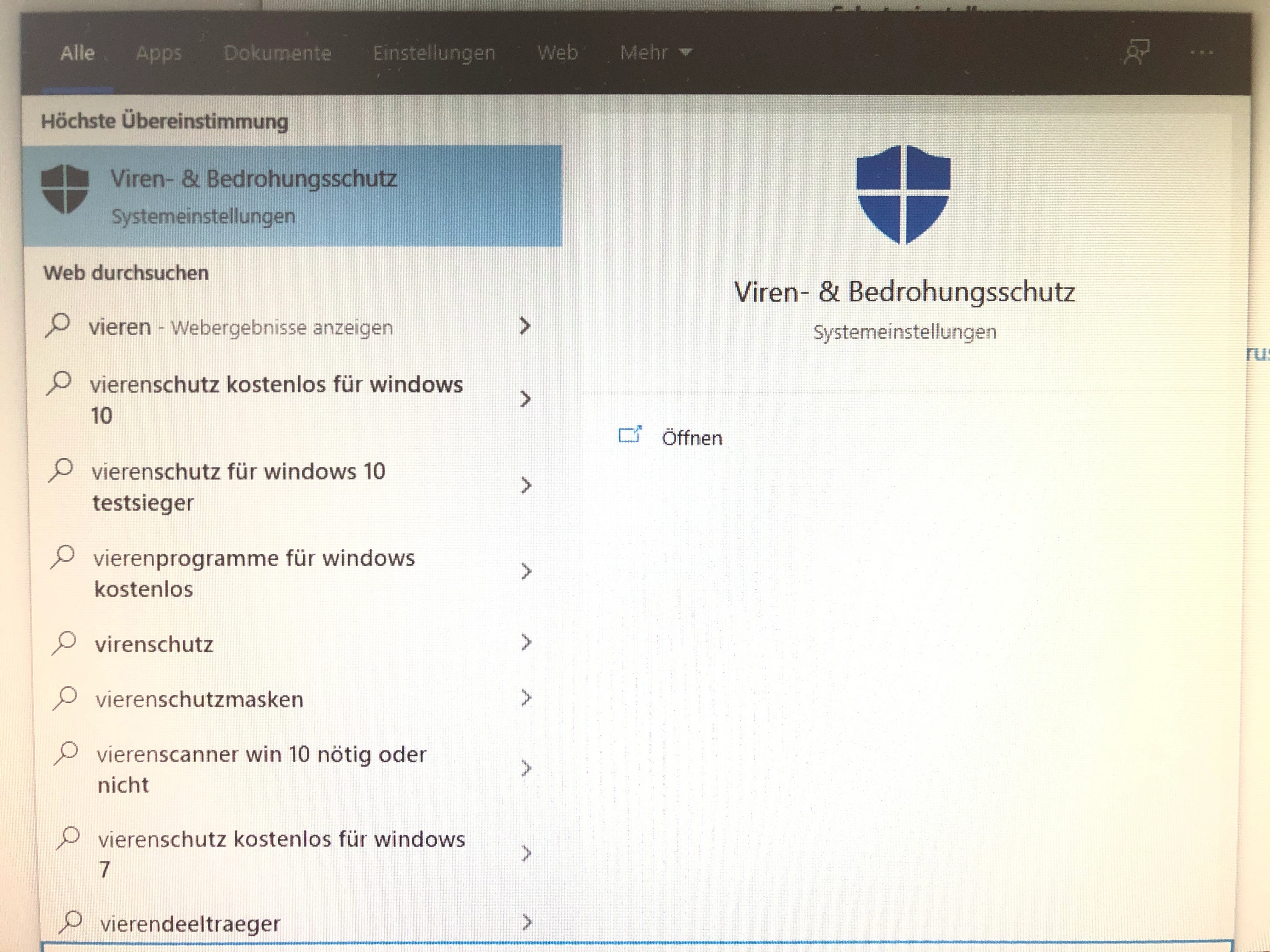Click the Öffnen open-window icon
1270x952 pixels.
pyautogui.click(x=630, y=435)
